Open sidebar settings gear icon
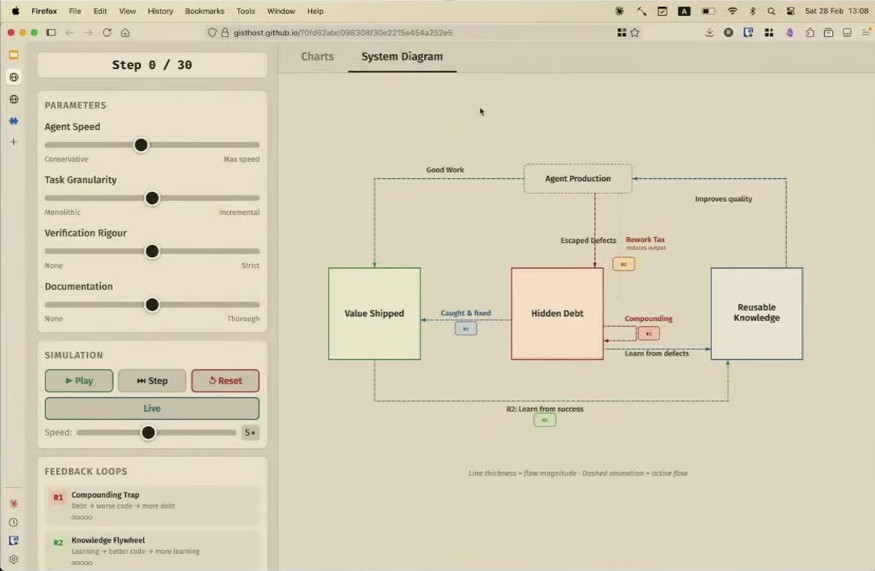The height and width of the screenshot is (571, 875). [14, 559]
